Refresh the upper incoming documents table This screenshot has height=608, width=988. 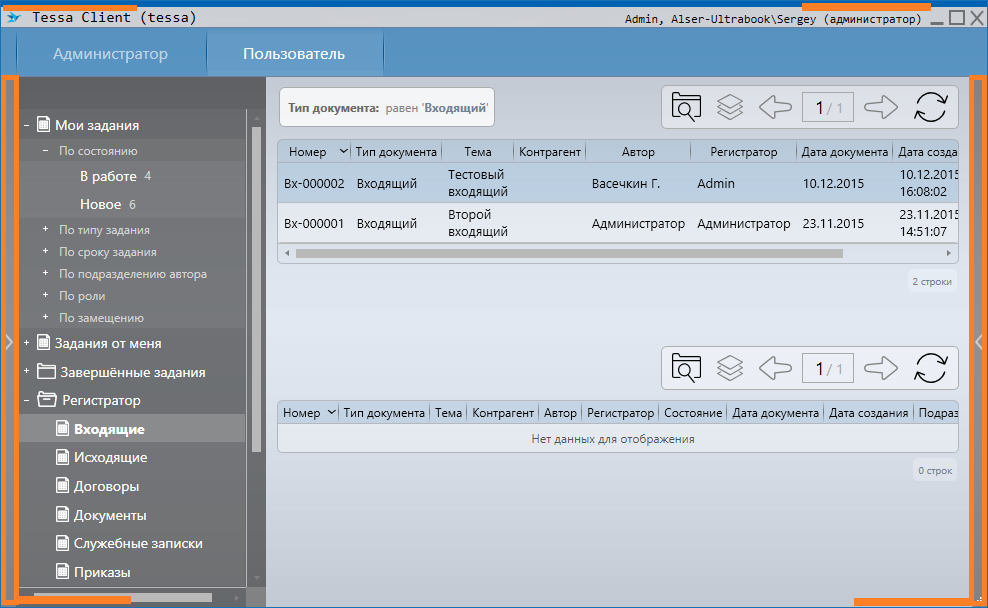pos(930,107)
